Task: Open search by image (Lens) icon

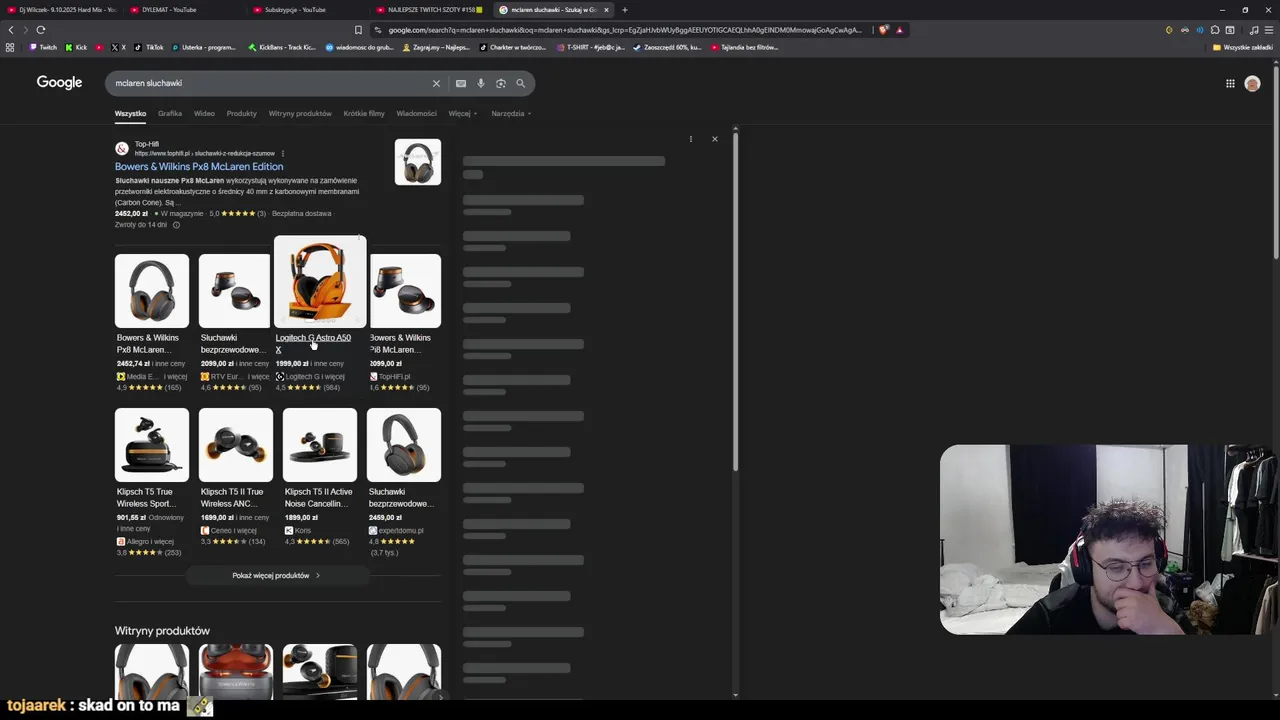Action: tap(501, 83)
